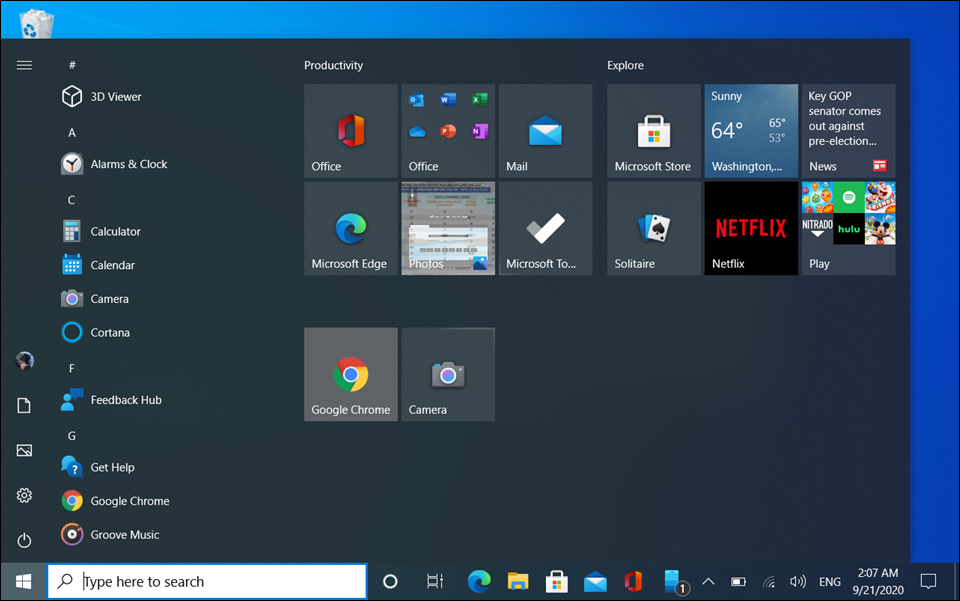Jump to the letter C app section

pyautogui.click(x=72, y=200)
